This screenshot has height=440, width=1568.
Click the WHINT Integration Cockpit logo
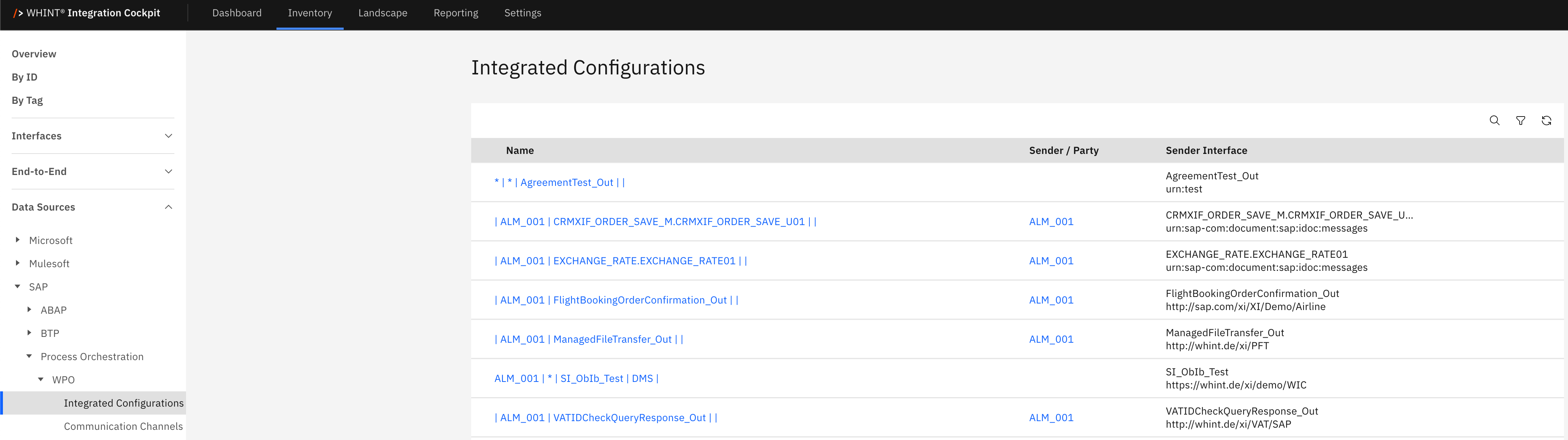pos(87,13)
